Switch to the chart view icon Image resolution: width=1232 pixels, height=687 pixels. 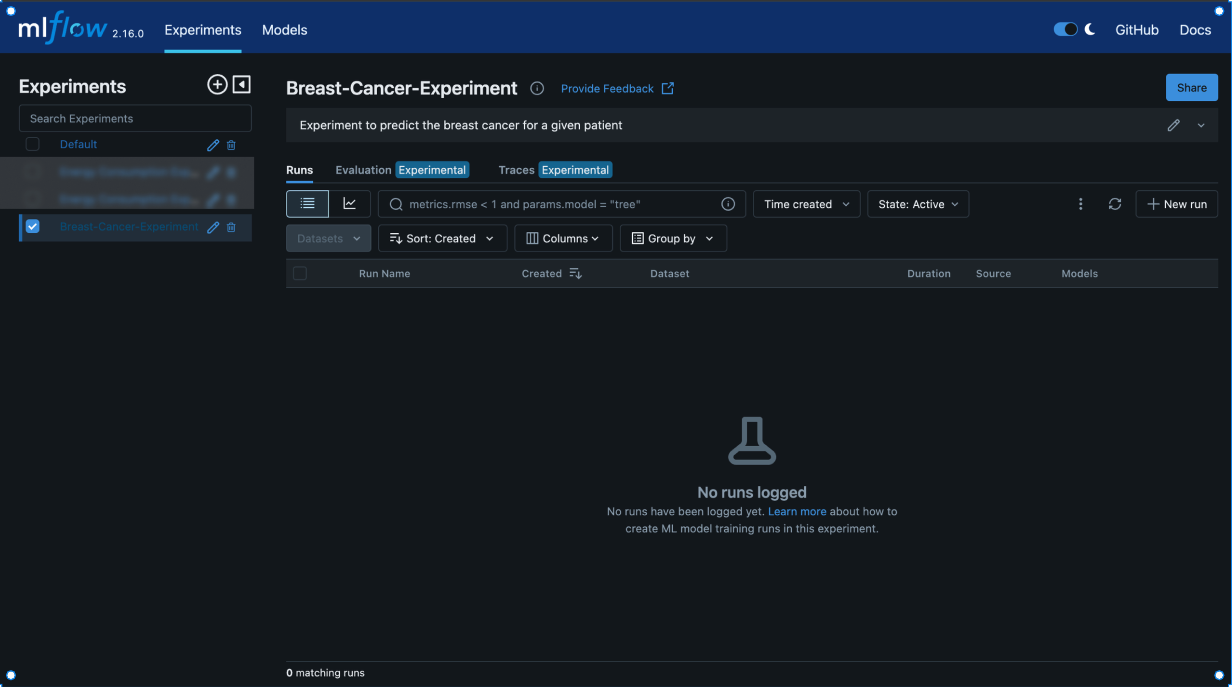tap(350, 204)
